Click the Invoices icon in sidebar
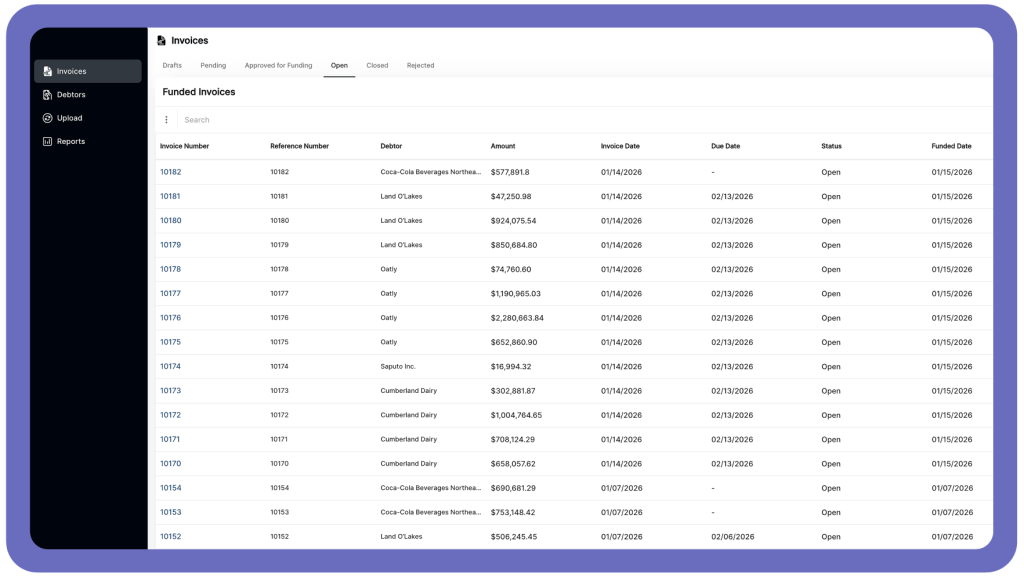This screenshot has height=577, width=1024. 47,71
